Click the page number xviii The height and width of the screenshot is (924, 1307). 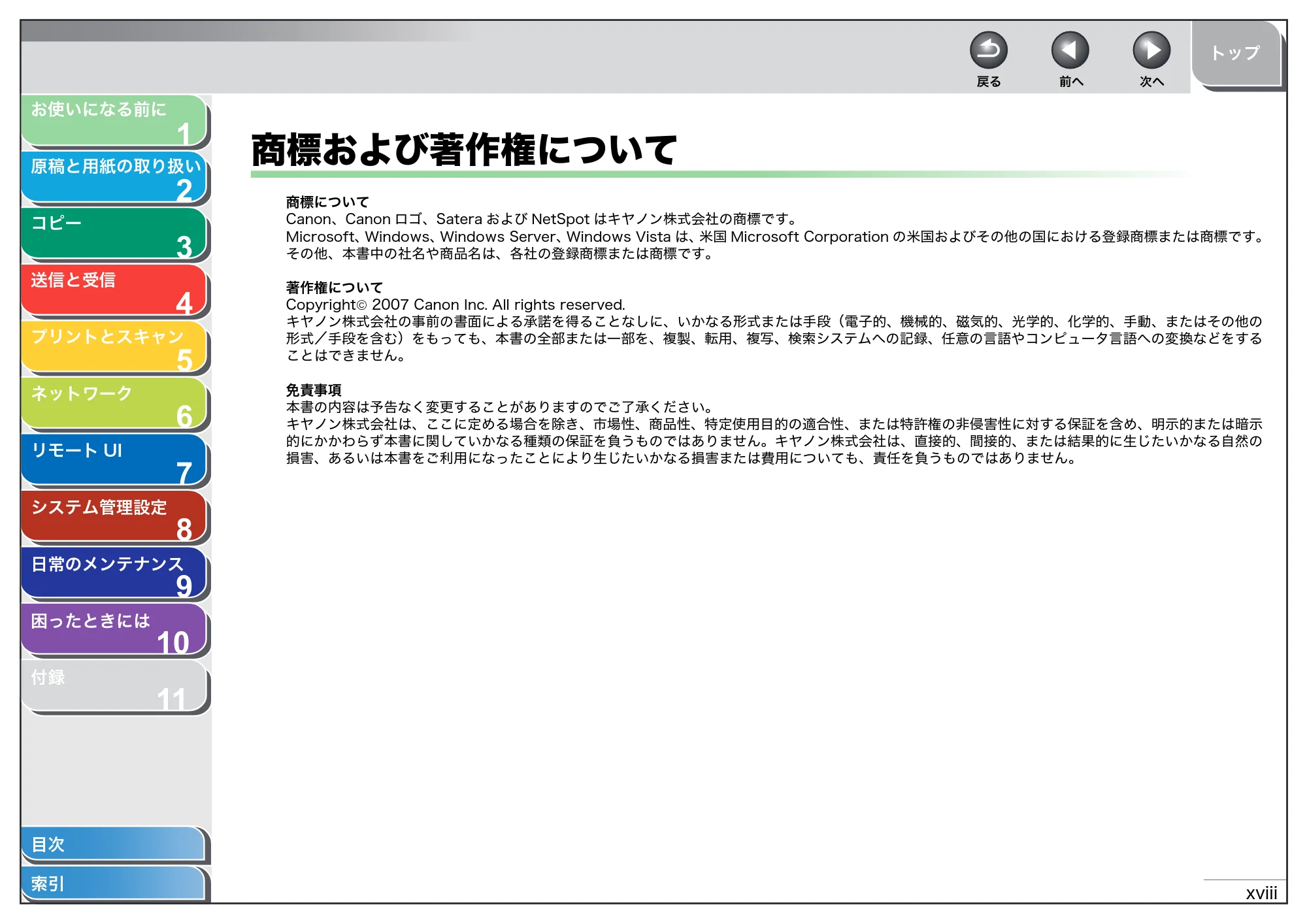point(1261,893)
